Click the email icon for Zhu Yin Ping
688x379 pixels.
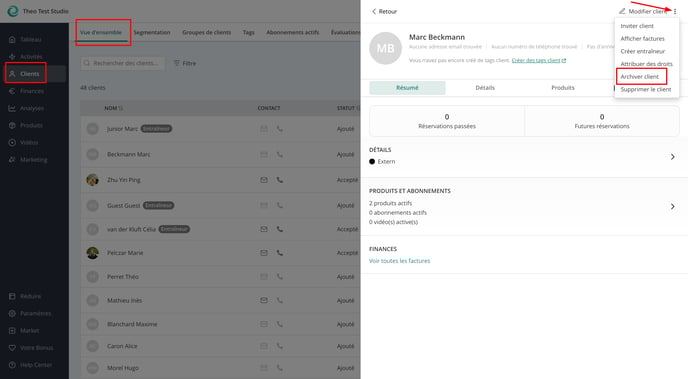[x=264, y=180]
